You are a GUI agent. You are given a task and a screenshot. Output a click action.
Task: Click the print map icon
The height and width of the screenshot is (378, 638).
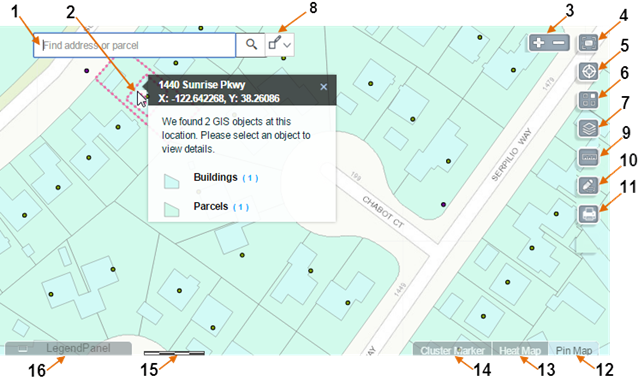(x=588, y=214)
